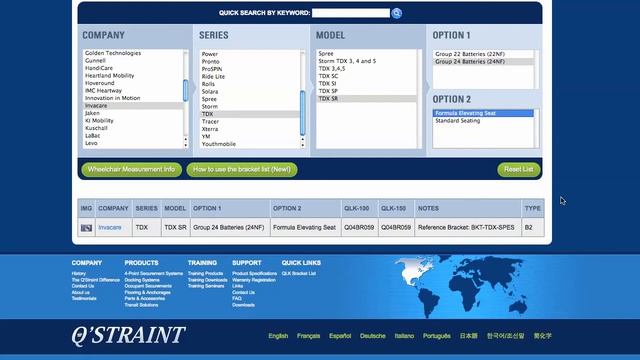640x360 pixels.
Task: Open Testimonials footer link
Action: pyautogui.click(x=84, y=298)
